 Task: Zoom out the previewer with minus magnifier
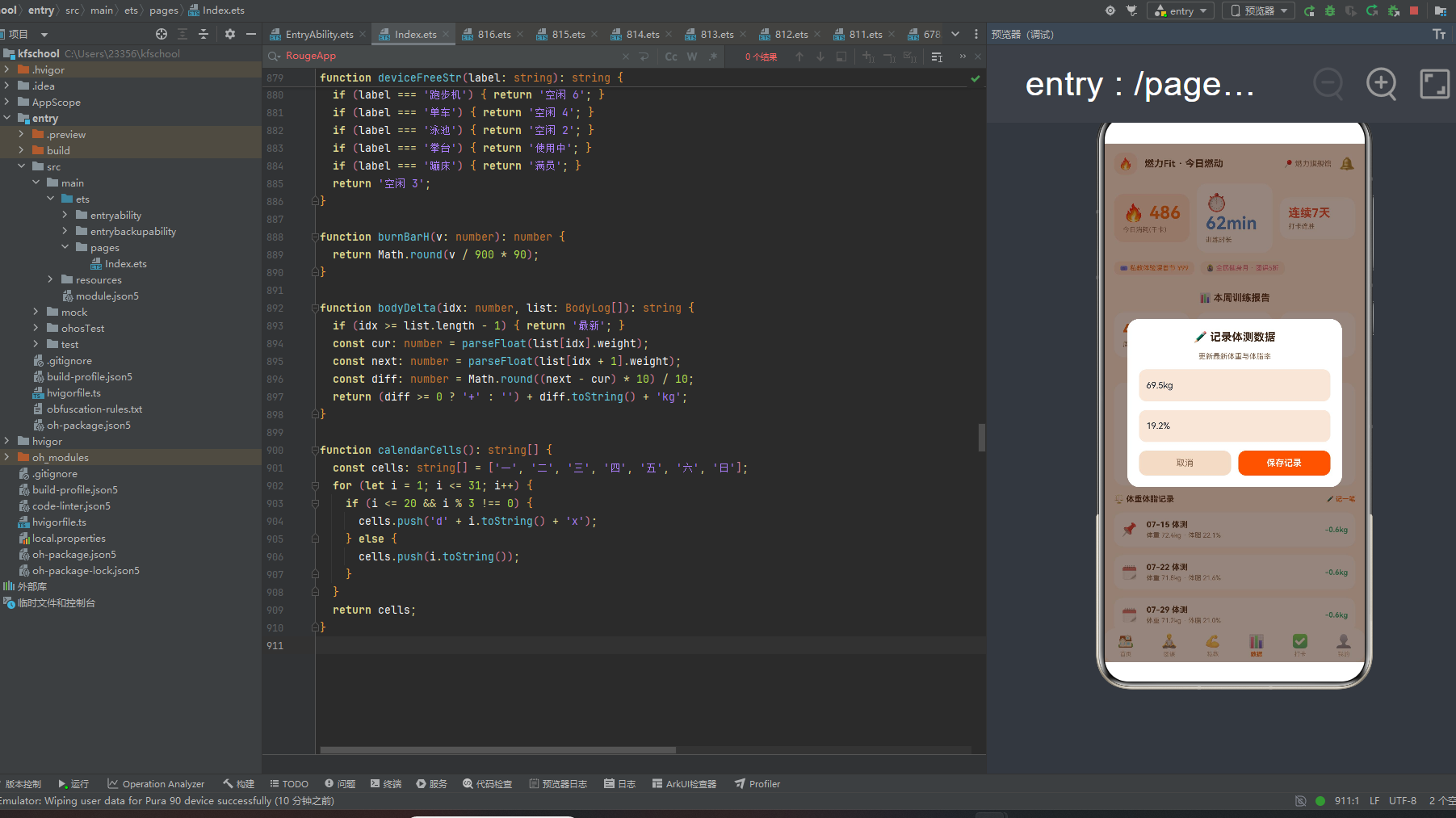coord(1328,83)
